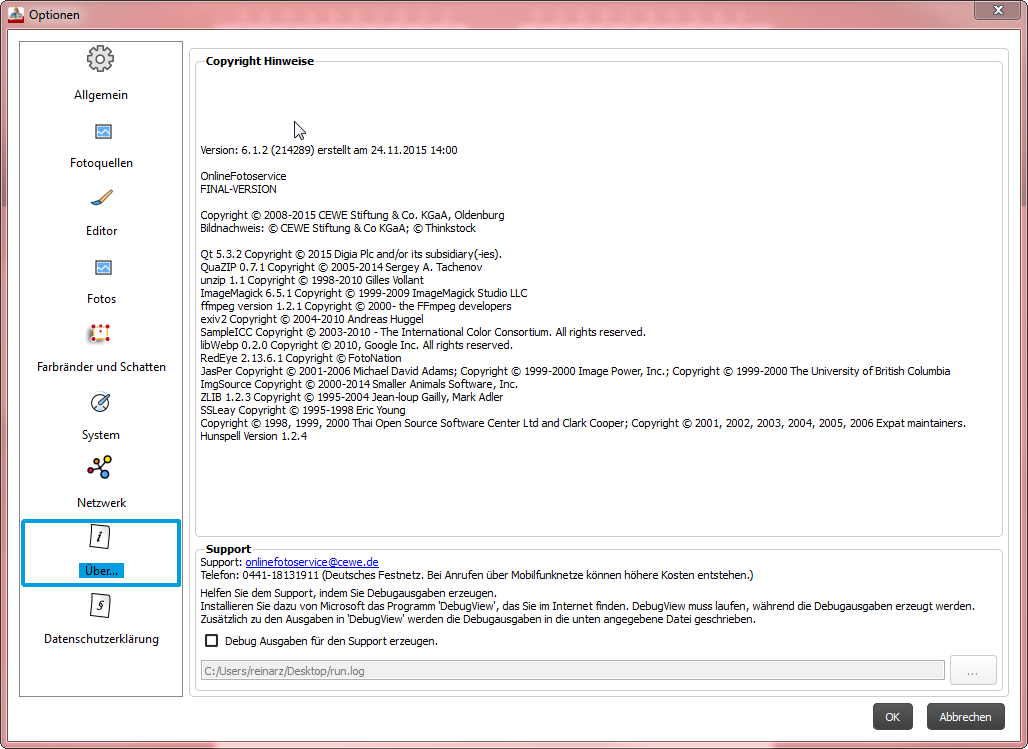This screenshot has width=1028, height=749.
Task: Switch to the Fotos label
Action: click(x=102, y=299)
